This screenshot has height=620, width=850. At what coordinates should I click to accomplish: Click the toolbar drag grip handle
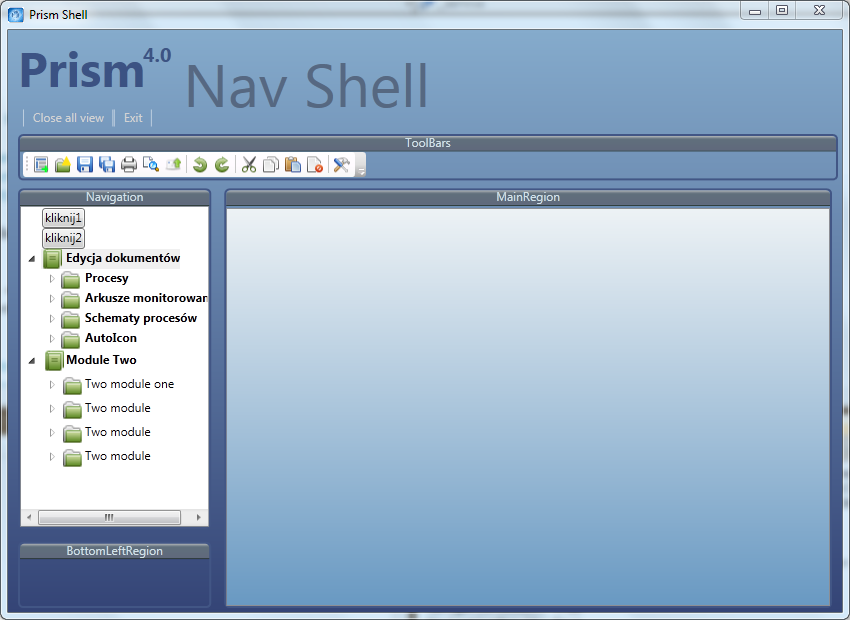coord(27,165)
